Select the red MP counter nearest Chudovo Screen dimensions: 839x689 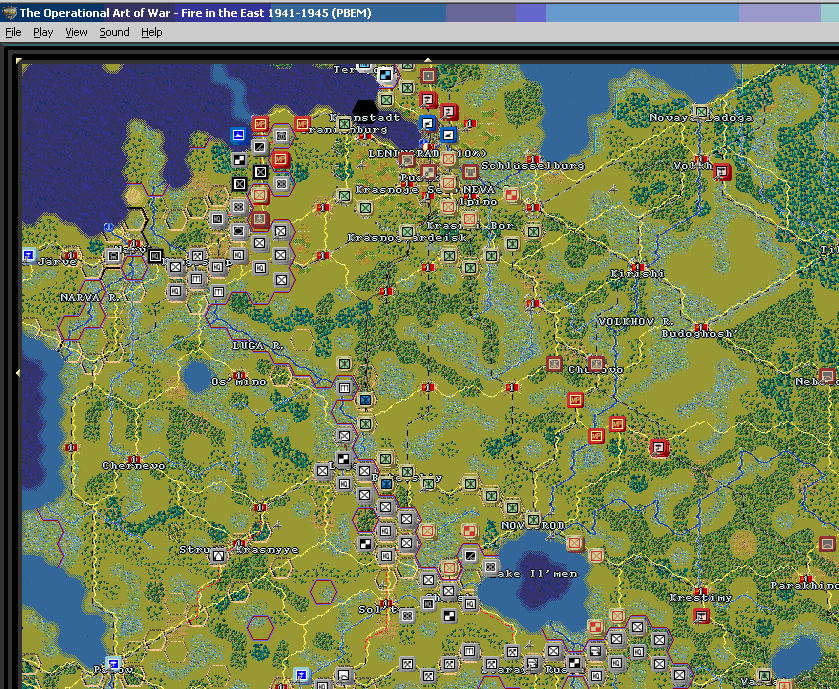(575, 400)
